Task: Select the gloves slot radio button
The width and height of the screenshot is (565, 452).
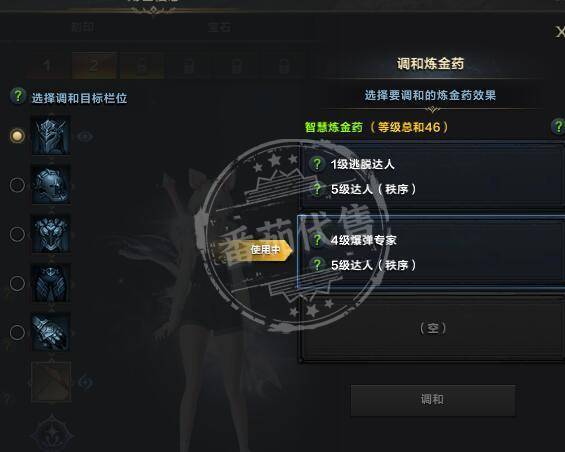Action: pos(17,332)
